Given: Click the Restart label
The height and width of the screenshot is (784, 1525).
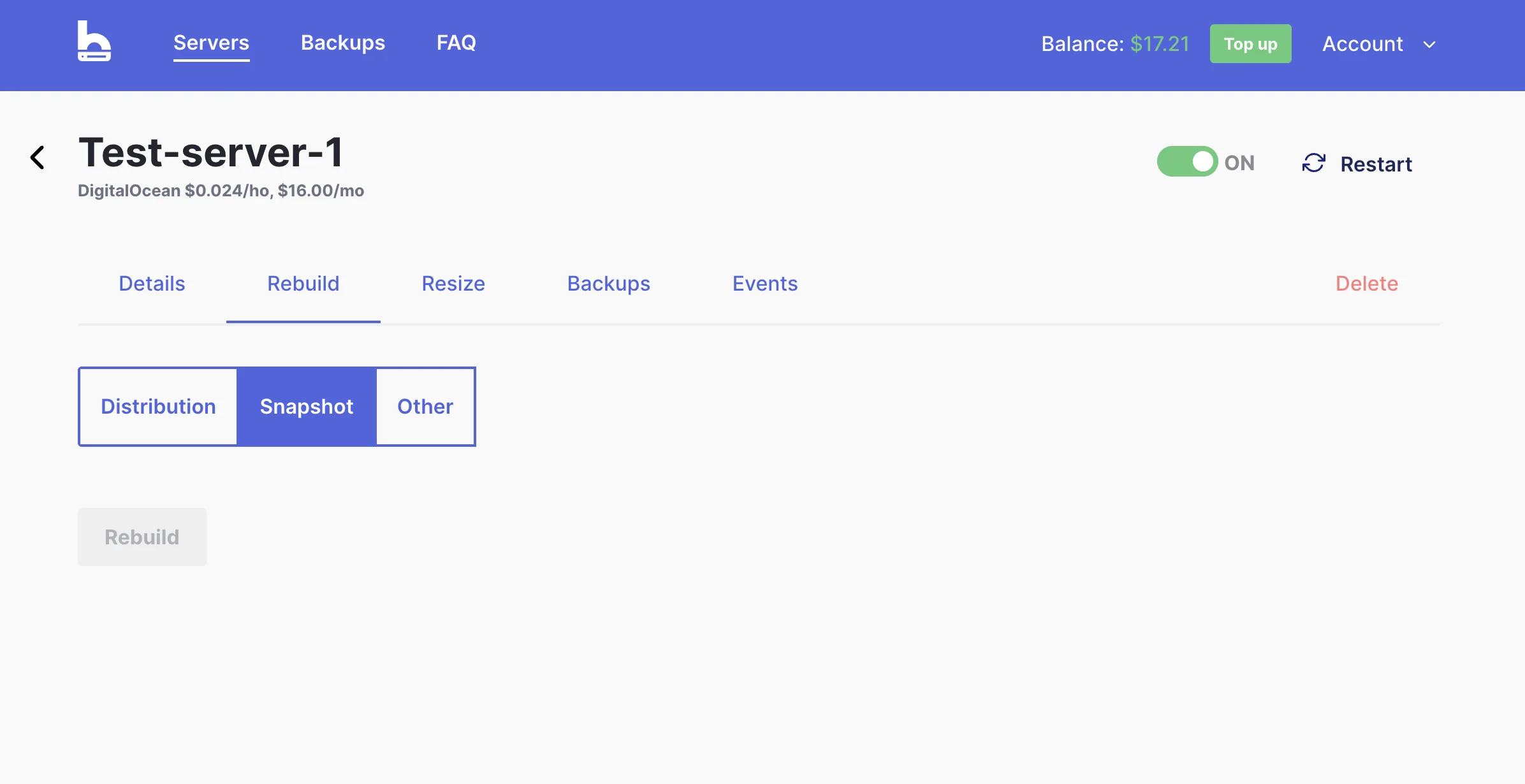Looking at the screenshot, I should [1376, 164].
